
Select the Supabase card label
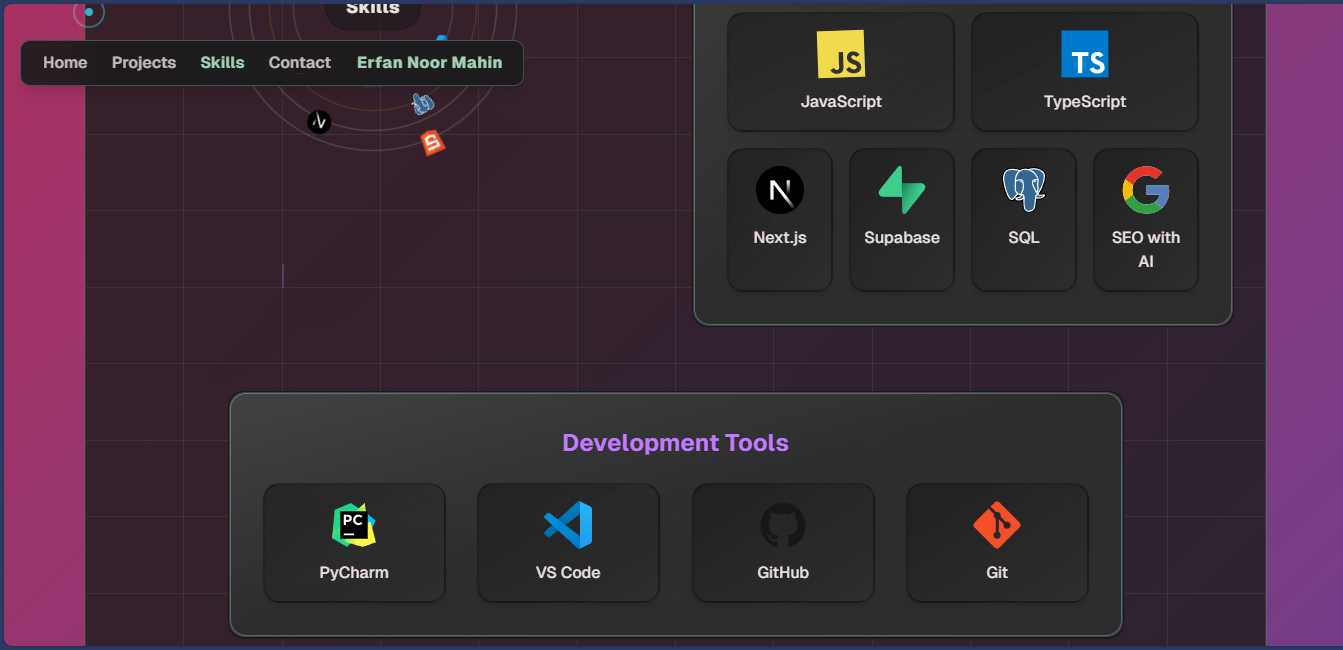pyautogui.click(x=902, y=237)
